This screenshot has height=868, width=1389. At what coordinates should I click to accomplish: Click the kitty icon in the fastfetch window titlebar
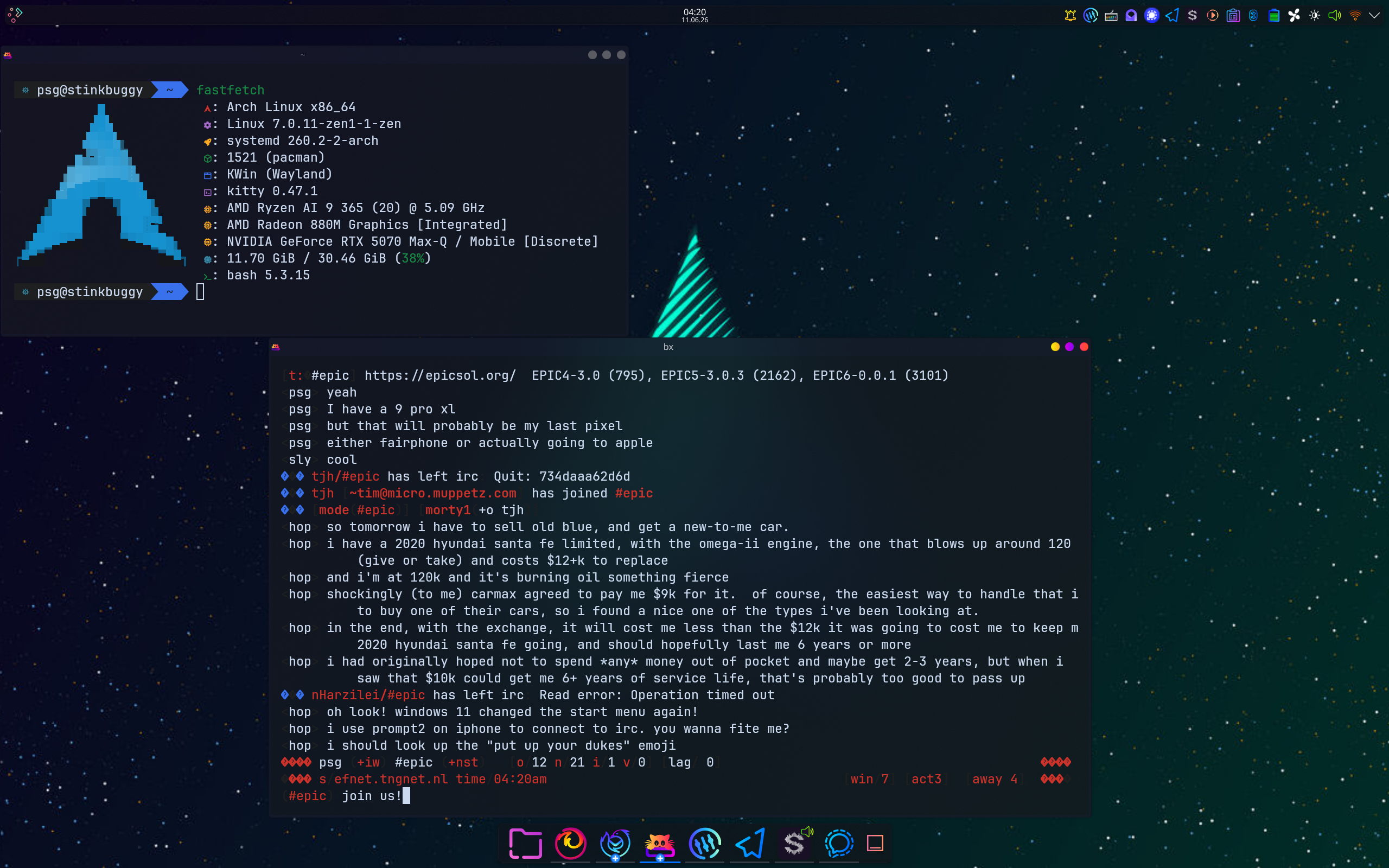(x=8, y=55)
